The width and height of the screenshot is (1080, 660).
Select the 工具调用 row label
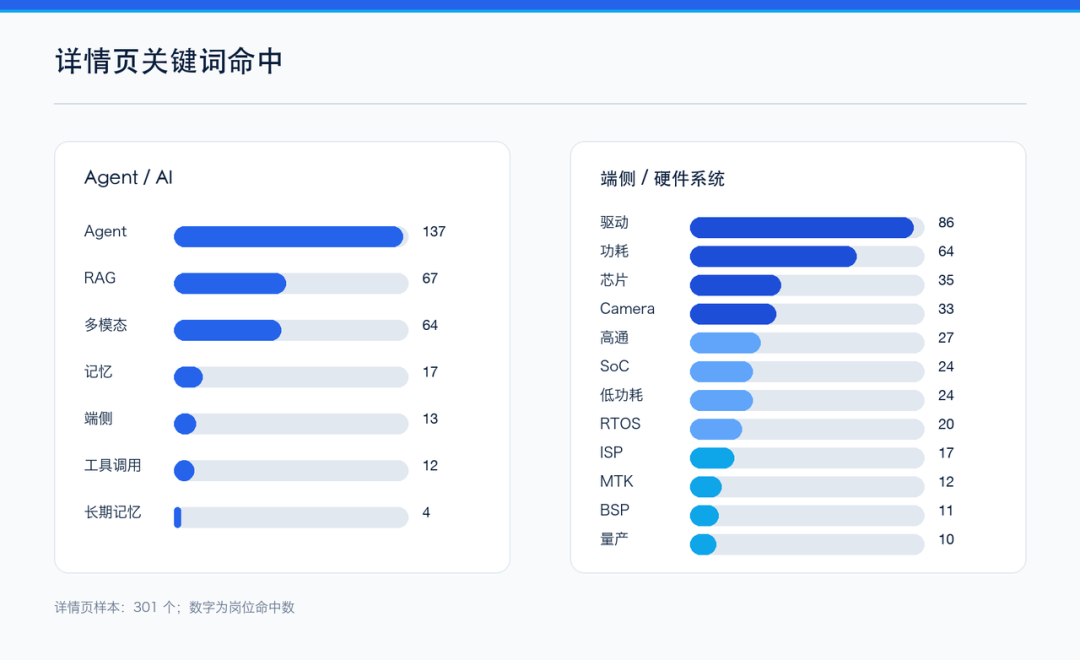[112, 466]
